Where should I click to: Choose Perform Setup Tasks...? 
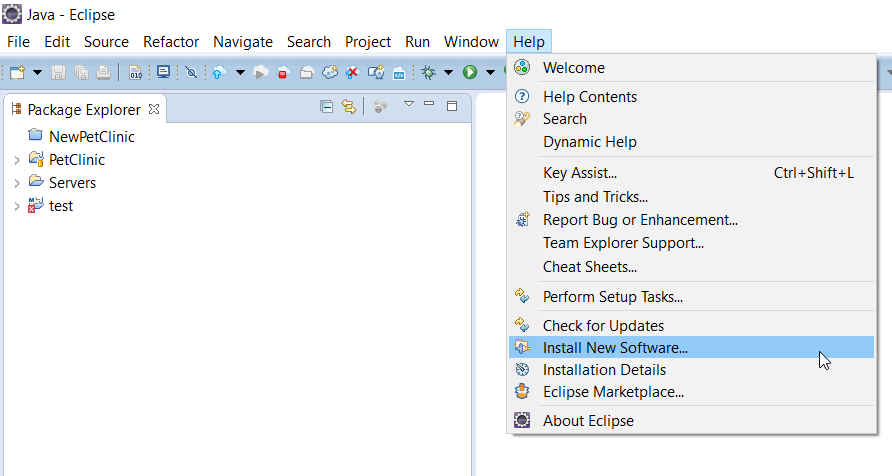coord(691,297)
